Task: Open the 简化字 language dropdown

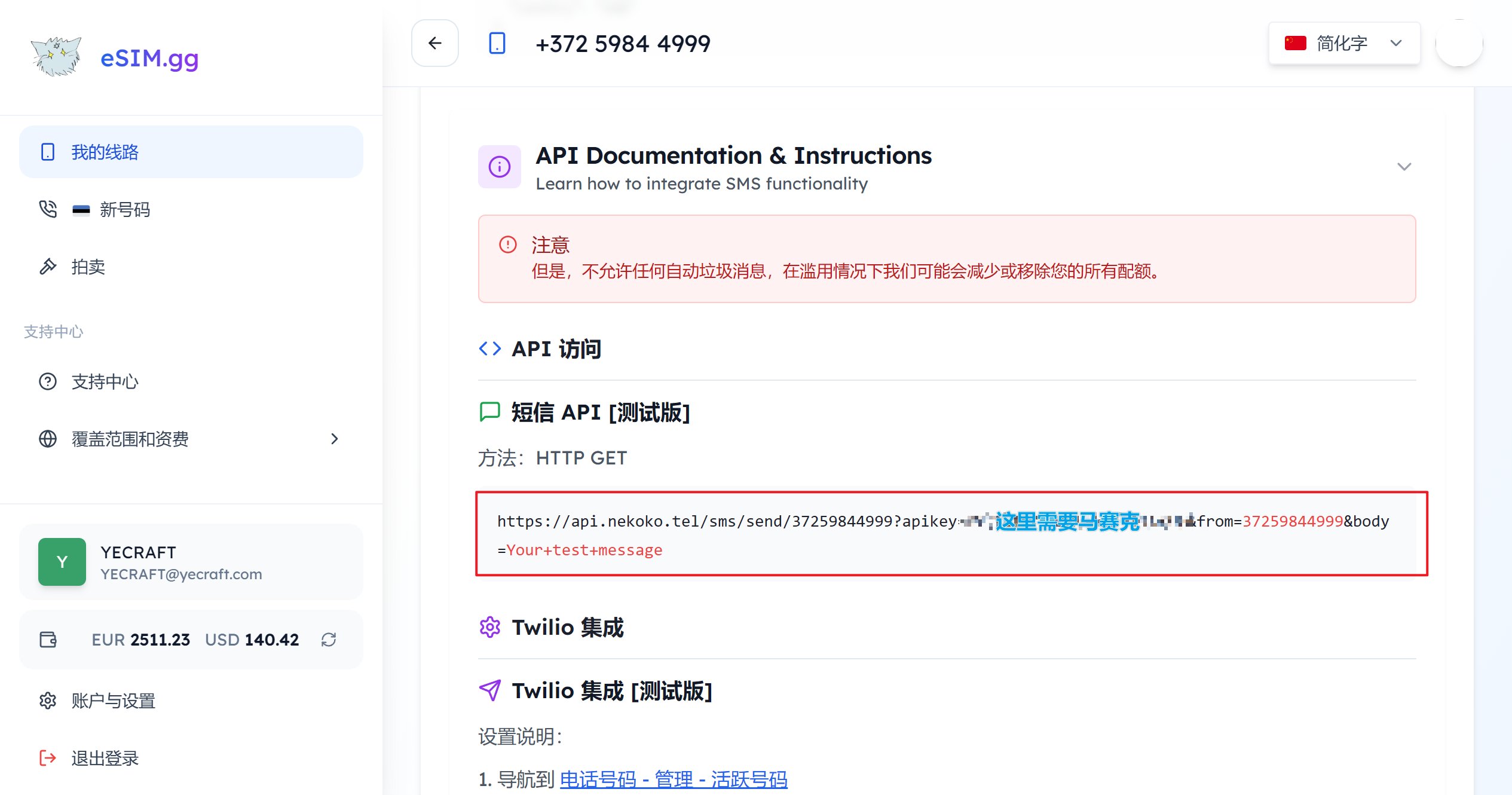Action: [x=1343, y=42]
